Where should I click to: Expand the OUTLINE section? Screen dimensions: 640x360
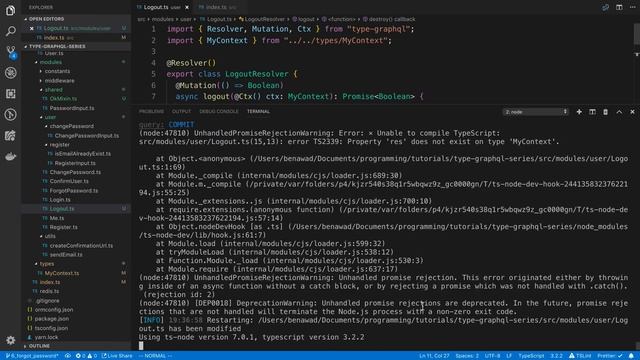[39, 346]
